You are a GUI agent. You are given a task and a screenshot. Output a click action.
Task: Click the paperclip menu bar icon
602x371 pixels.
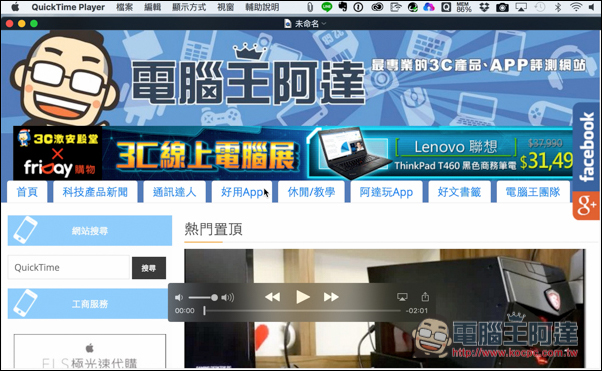click(x=310, y=7)
